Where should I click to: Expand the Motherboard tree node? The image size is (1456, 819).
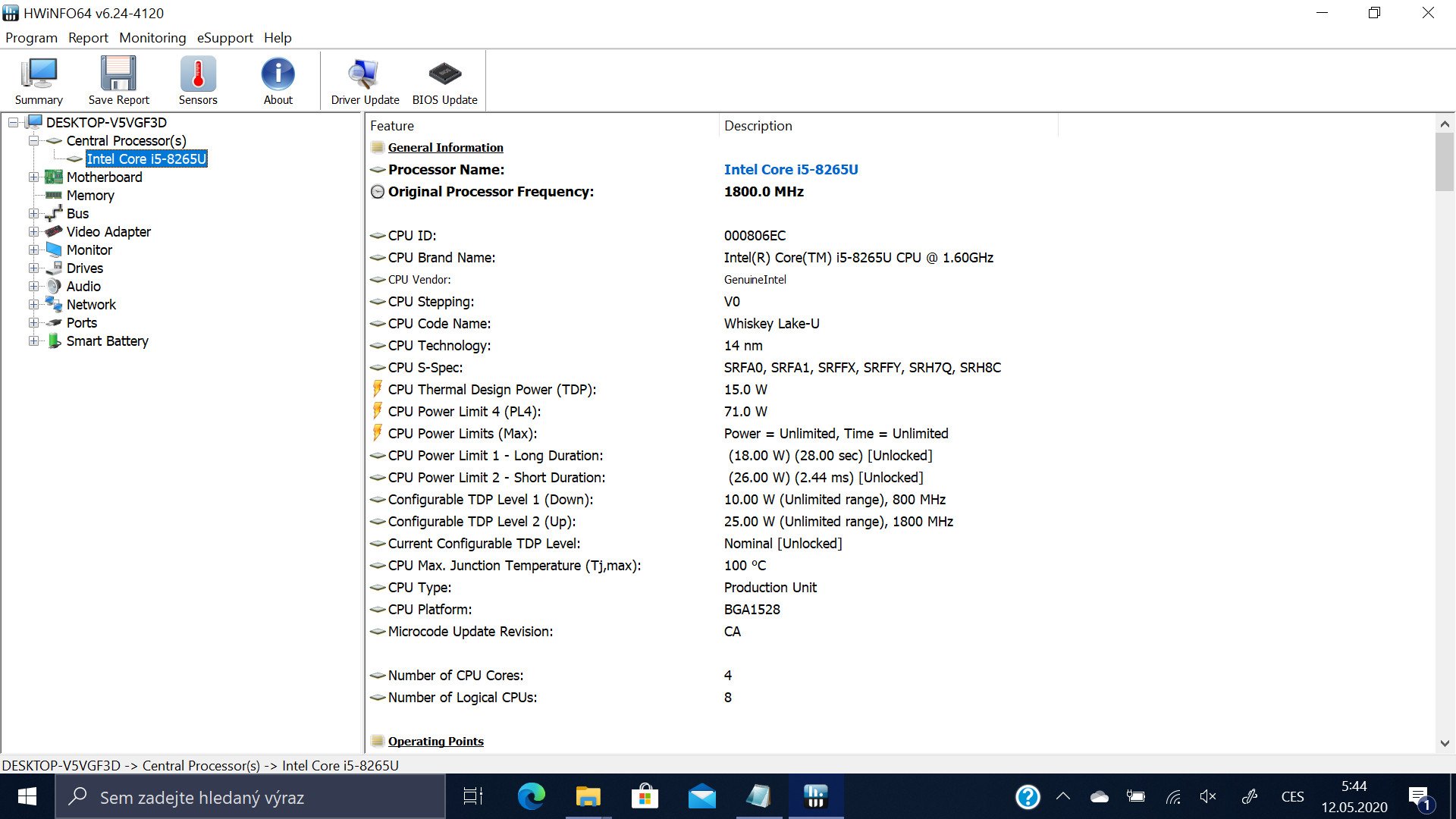click(33, 177)
